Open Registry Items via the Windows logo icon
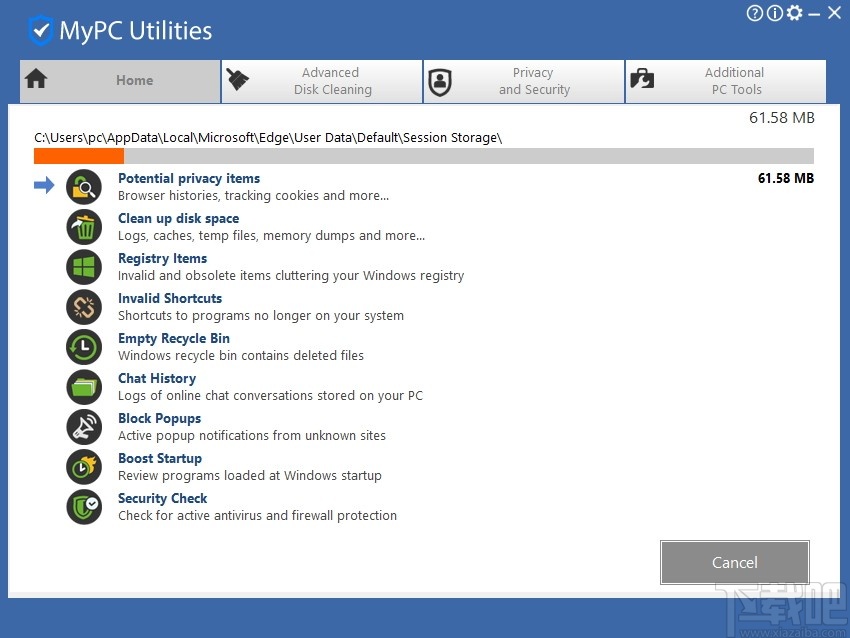 [x=84, y=267]
